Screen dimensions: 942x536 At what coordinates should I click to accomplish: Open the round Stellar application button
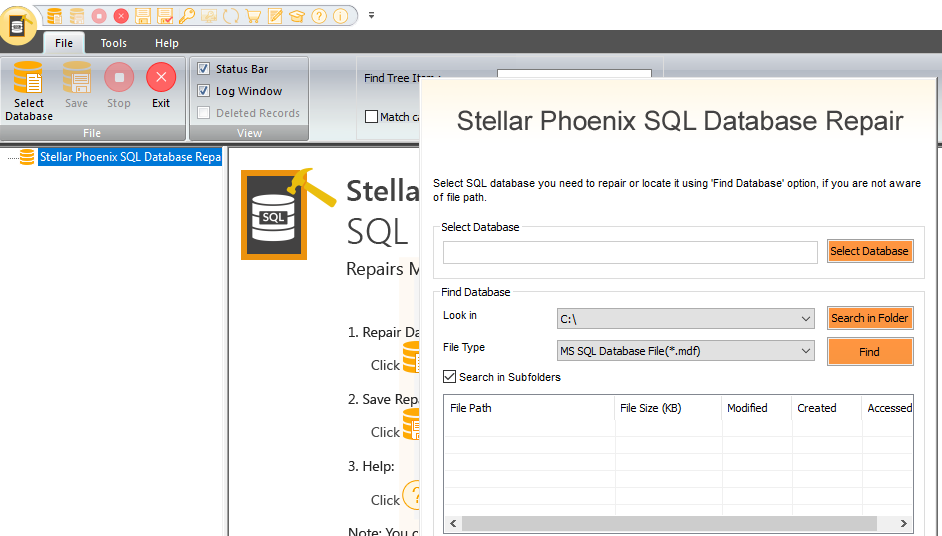pyautogui.click(x=18, y=24)
